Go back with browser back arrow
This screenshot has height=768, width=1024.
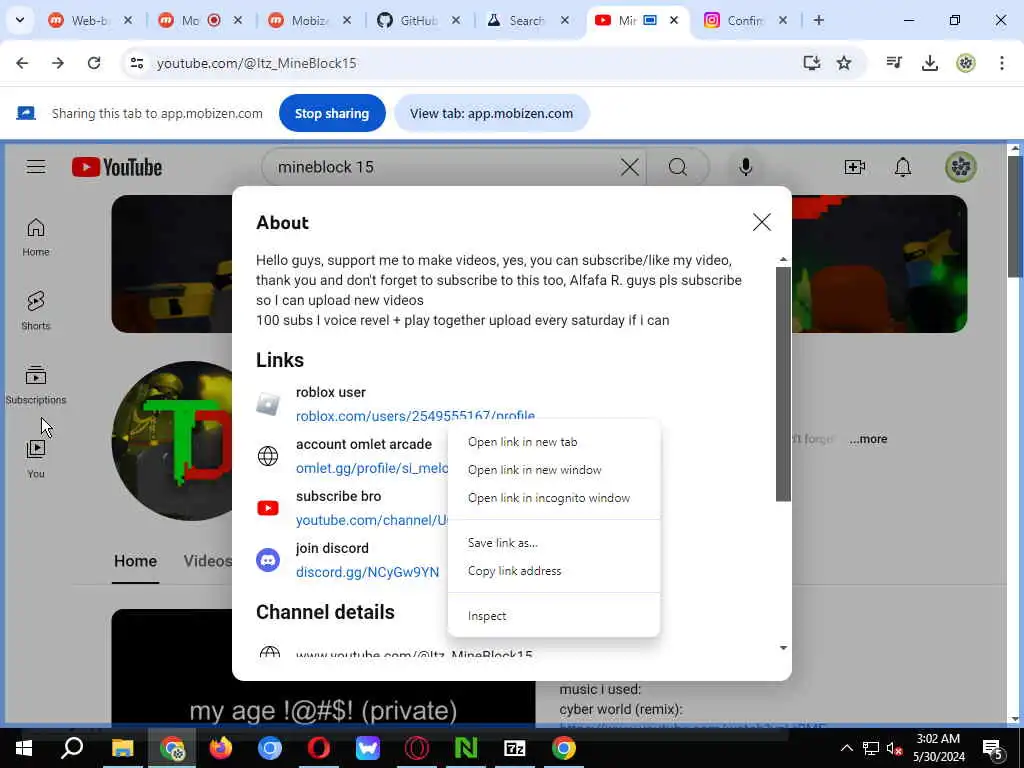pos(22,63)
